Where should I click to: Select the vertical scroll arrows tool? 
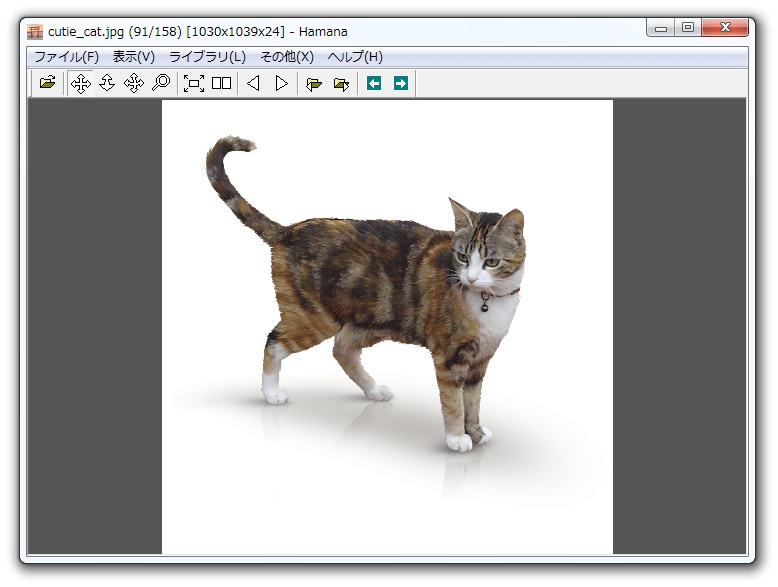107,83
